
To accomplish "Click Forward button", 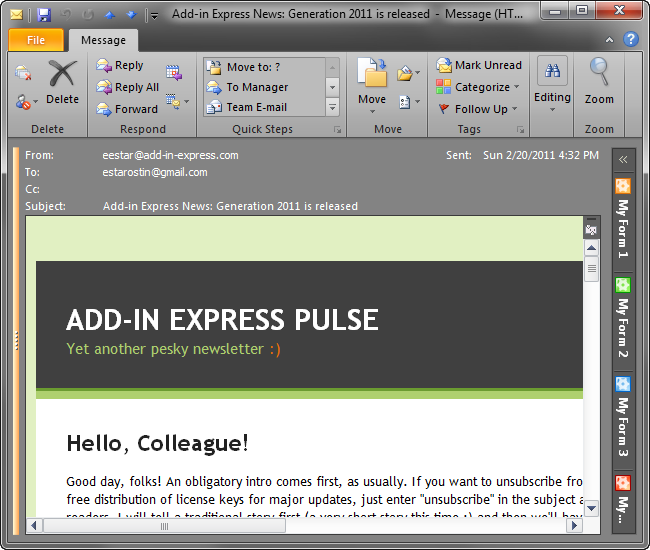I will [127, 109].
